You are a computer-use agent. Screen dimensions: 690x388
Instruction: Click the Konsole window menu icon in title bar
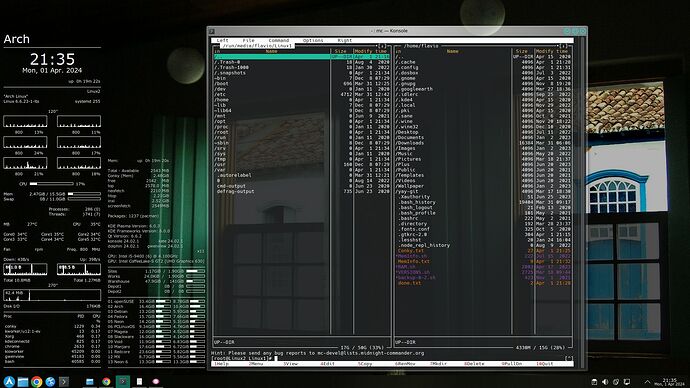click(x=212, y=31)
